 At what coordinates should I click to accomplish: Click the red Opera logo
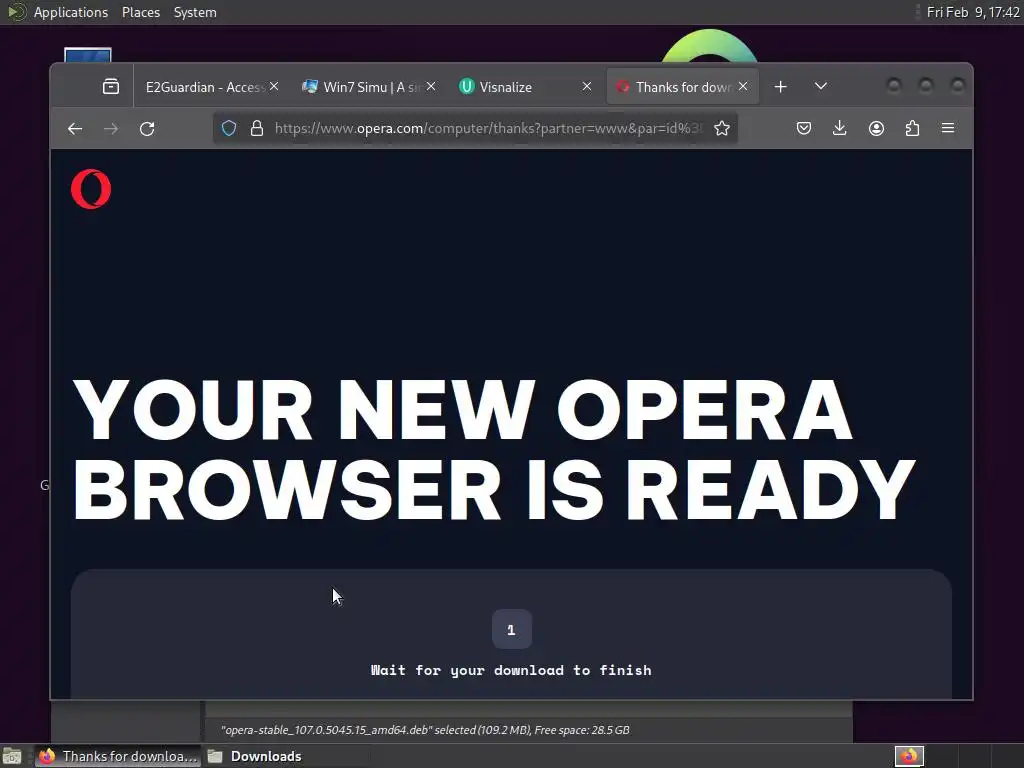pyautogui.click(x=91, y=189)
